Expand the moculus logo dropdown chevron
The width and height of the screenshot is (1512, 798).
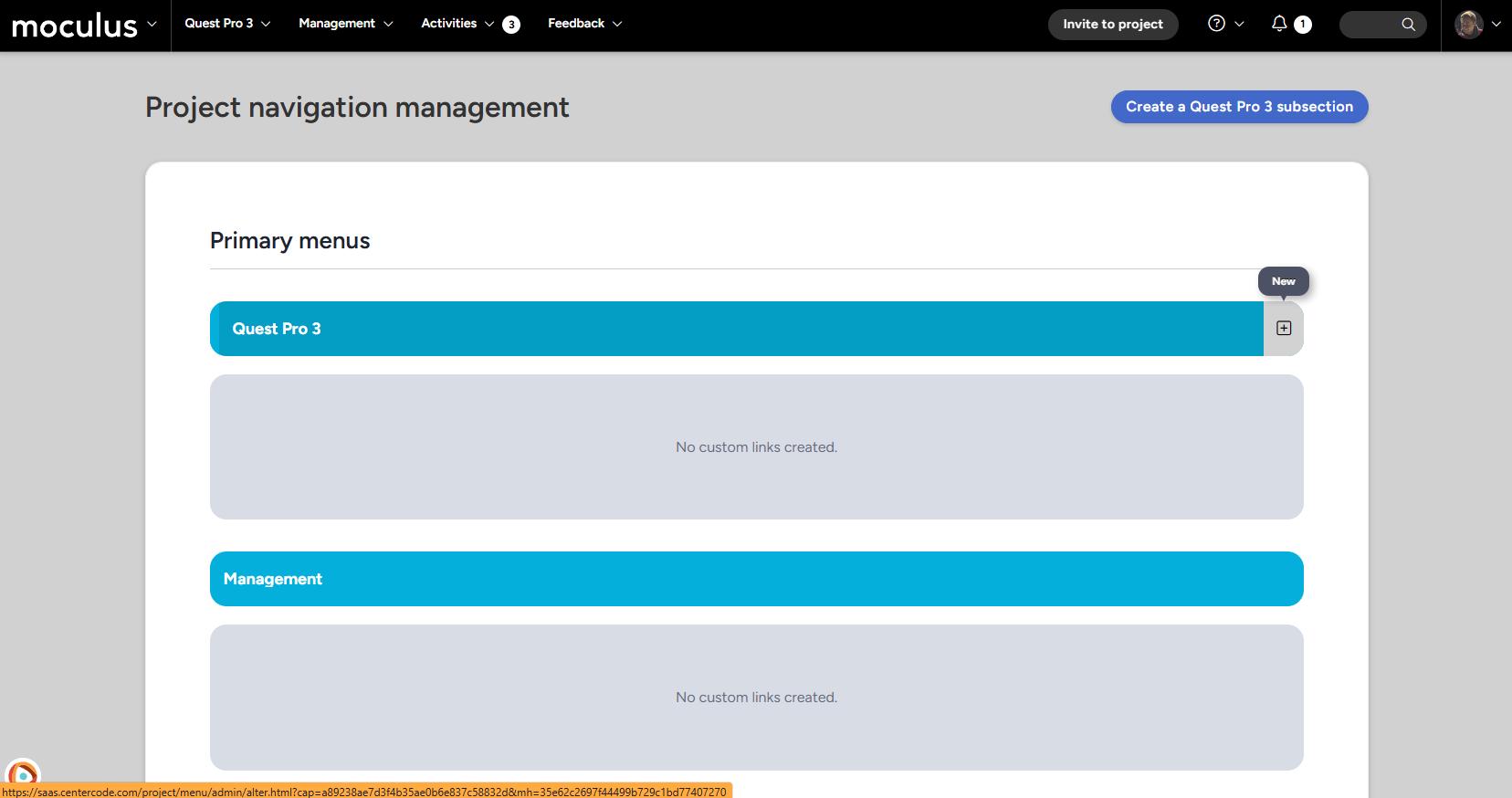pos(152,25)
